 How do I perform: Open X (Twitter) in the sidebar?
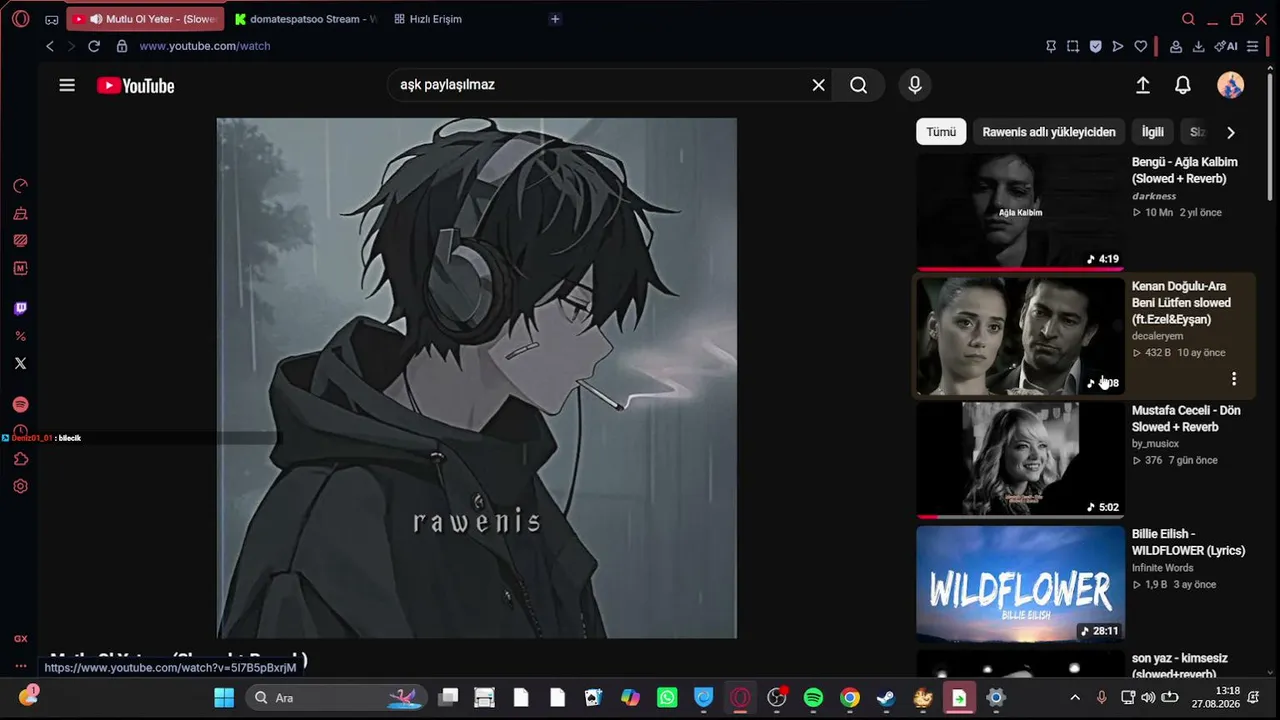[20, 363]
